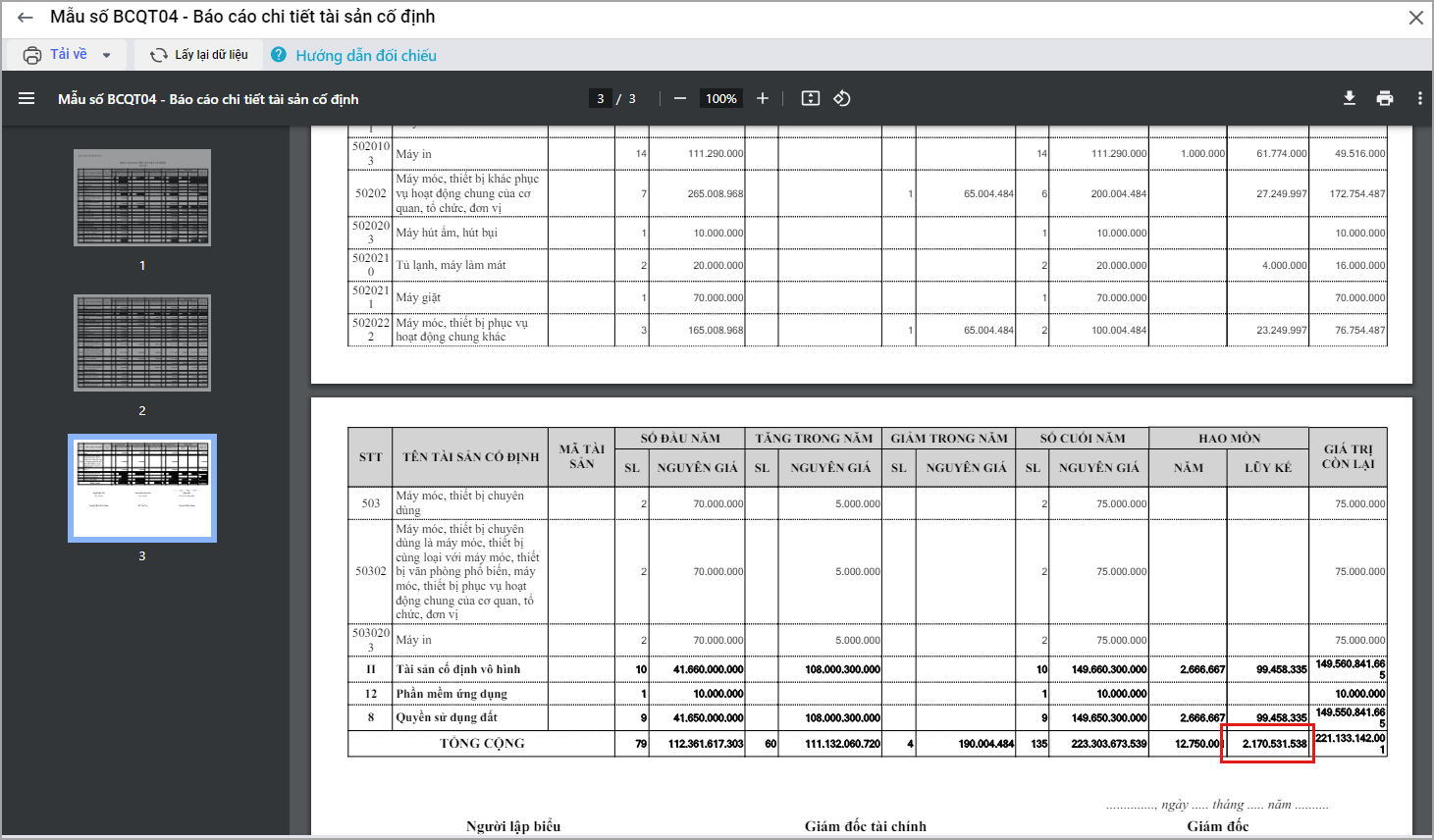Click the total value 2.170.531.538

pyautogui.click(x=1274, y=744)
